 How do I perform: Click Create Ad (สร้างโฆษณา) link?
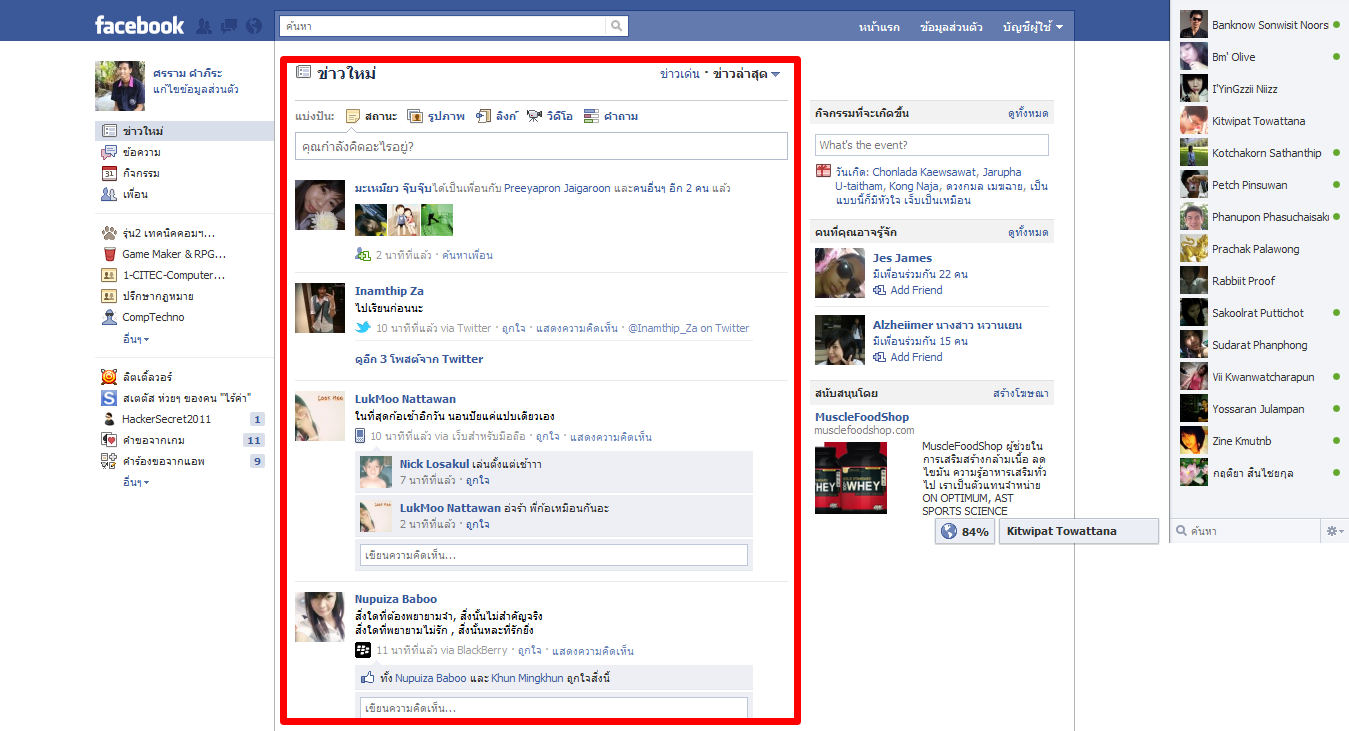click(1021, 393)
